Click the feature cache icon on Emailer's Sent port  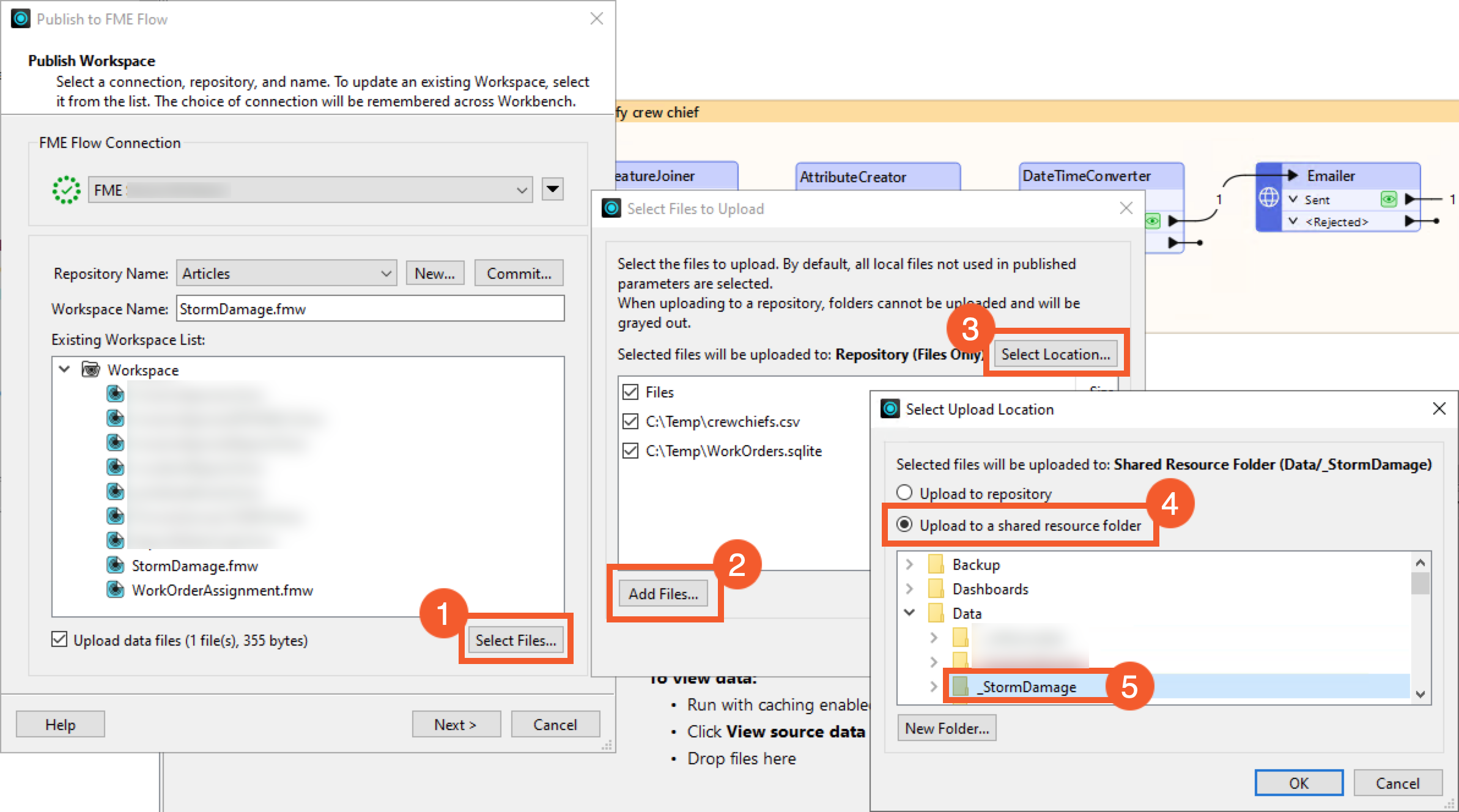pyautogui.click(x=1390, y=199)
